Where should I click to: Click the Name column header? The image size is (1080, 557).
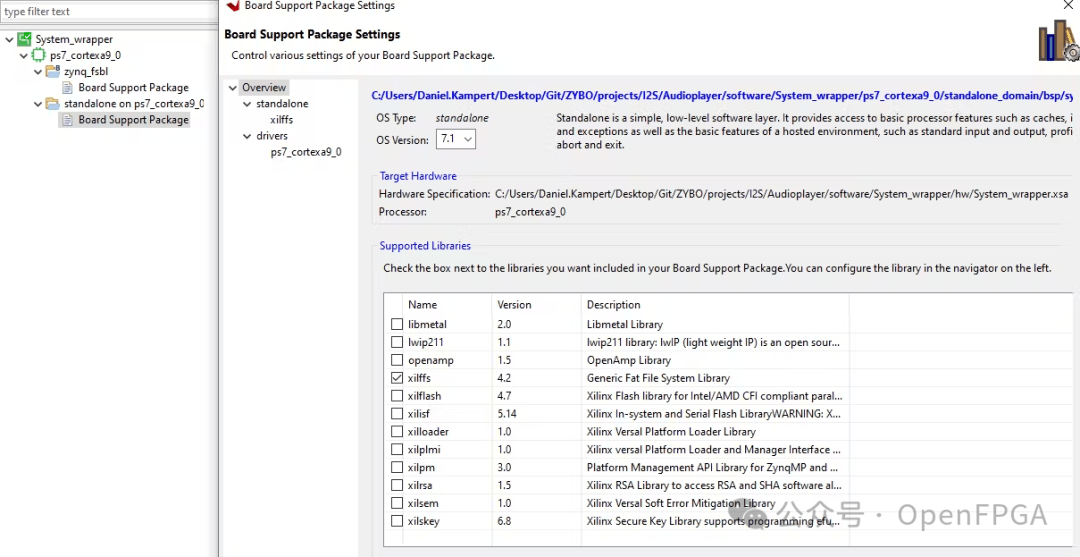point(422,304)
